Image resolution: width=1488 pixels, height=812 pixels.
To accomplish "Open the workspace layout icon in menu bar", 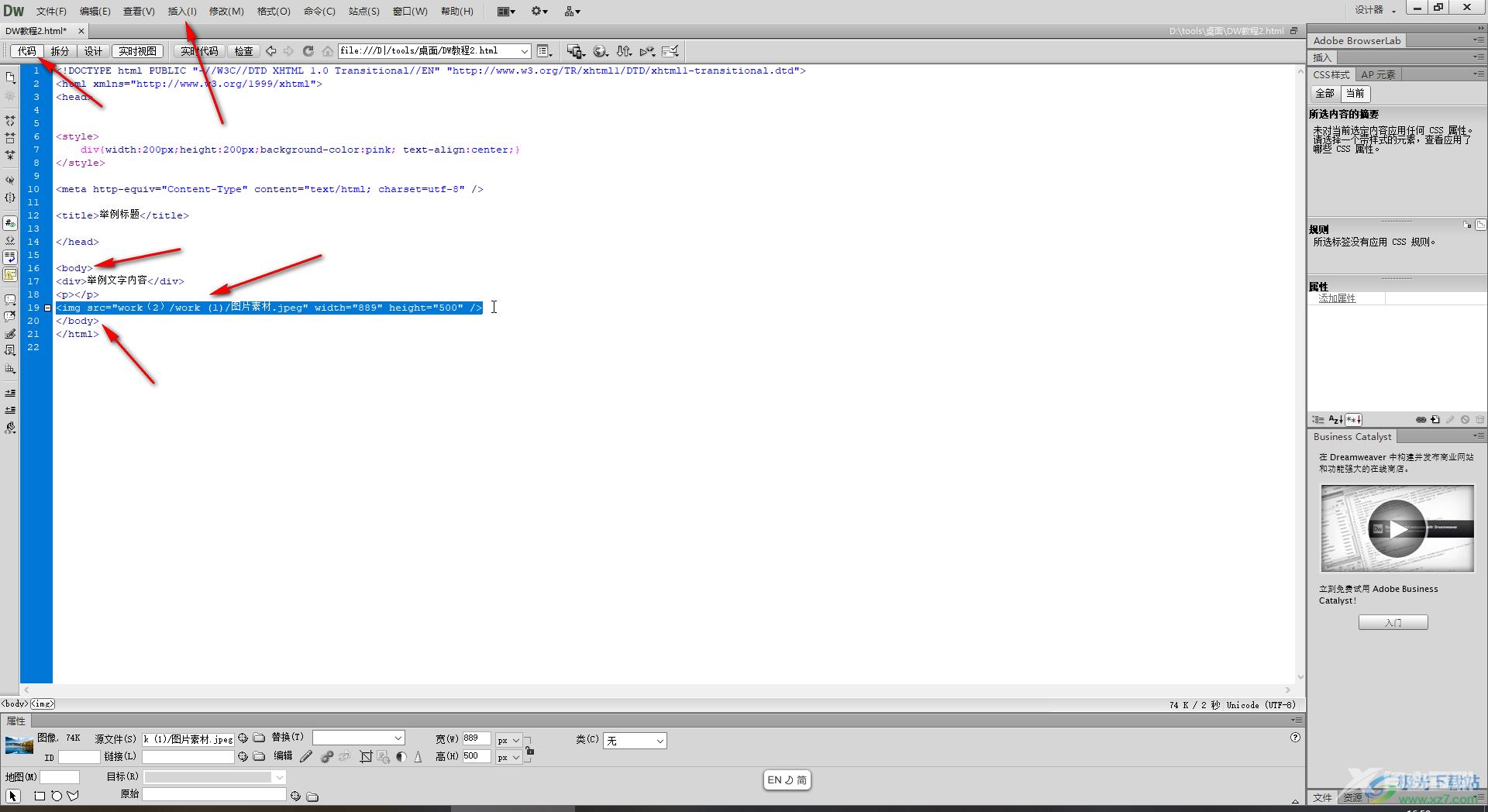I will [506, 12].
